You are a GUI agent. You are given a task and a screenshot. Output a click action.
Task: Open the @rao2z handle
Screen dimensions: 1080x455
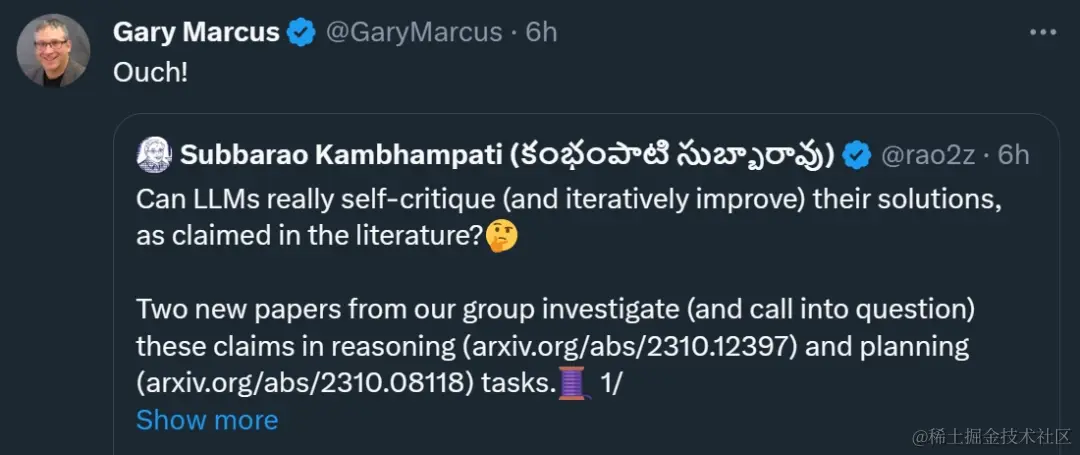pos(928,156)
